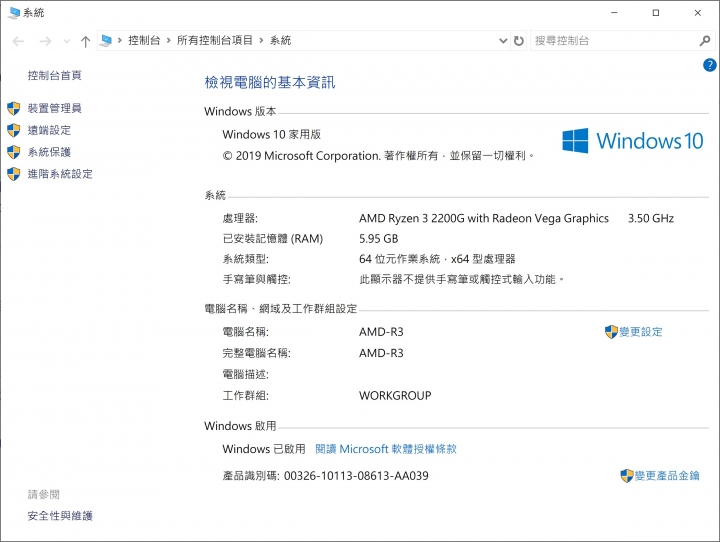Expand chevron before 控制台 breadcrumb
The image size is (720, 542).
[x=119, y=40]
